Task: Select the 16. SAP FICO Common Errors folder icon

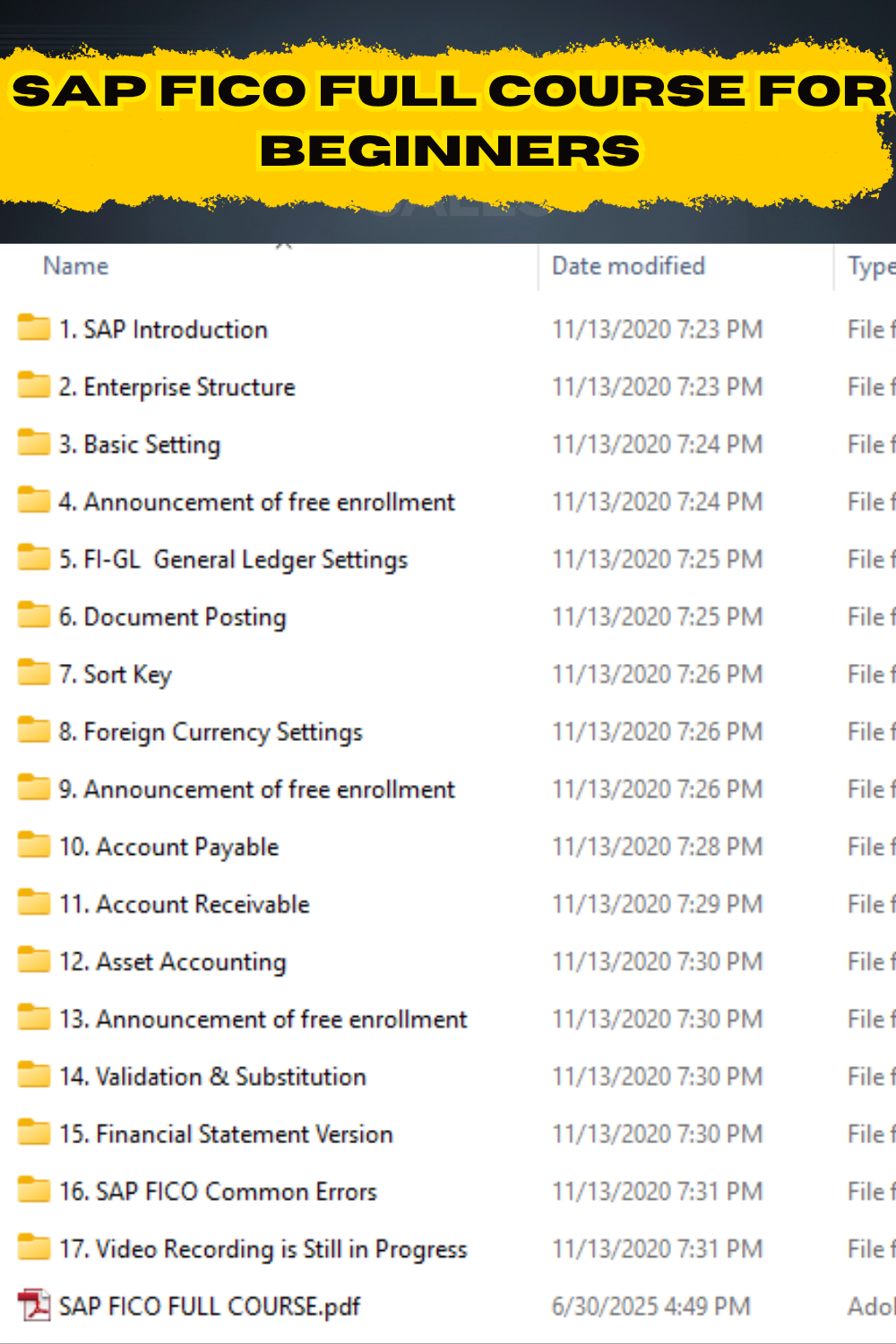Action: click(x=34, y=1190)
